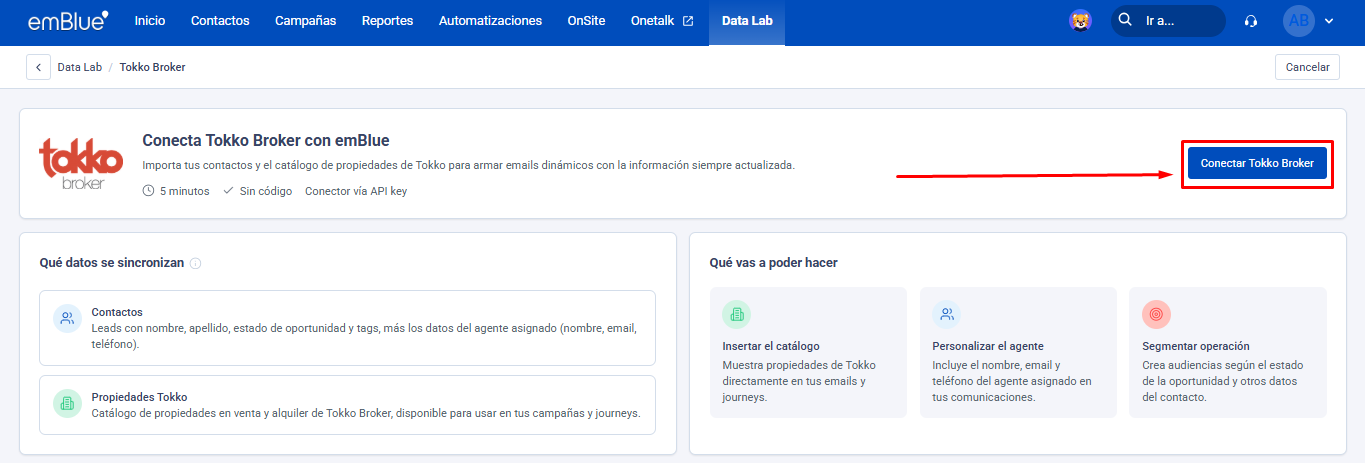
Task: Open the mascot avatar icon in header
Action: click(x=1080, y=20)
